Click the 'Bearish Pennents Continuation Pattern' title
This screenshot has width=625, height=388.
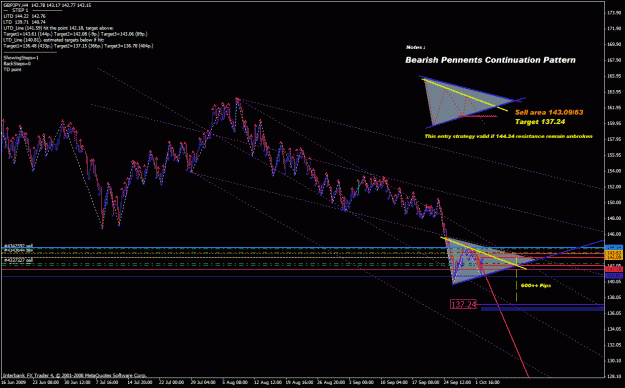tap(490, 60)
